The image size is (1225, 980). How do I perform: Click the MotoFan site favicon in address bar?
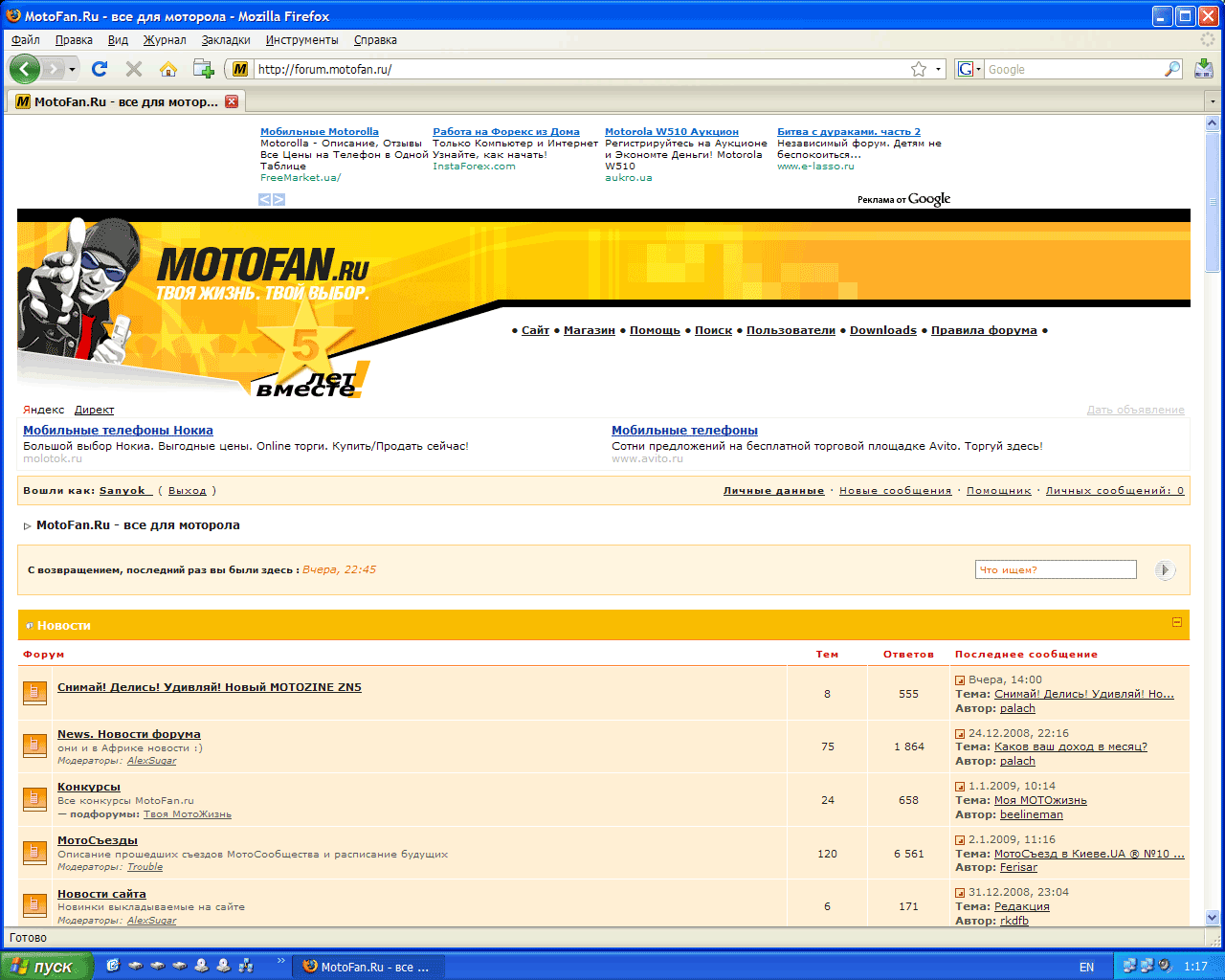pyautogui.click(x=240, y=69)
